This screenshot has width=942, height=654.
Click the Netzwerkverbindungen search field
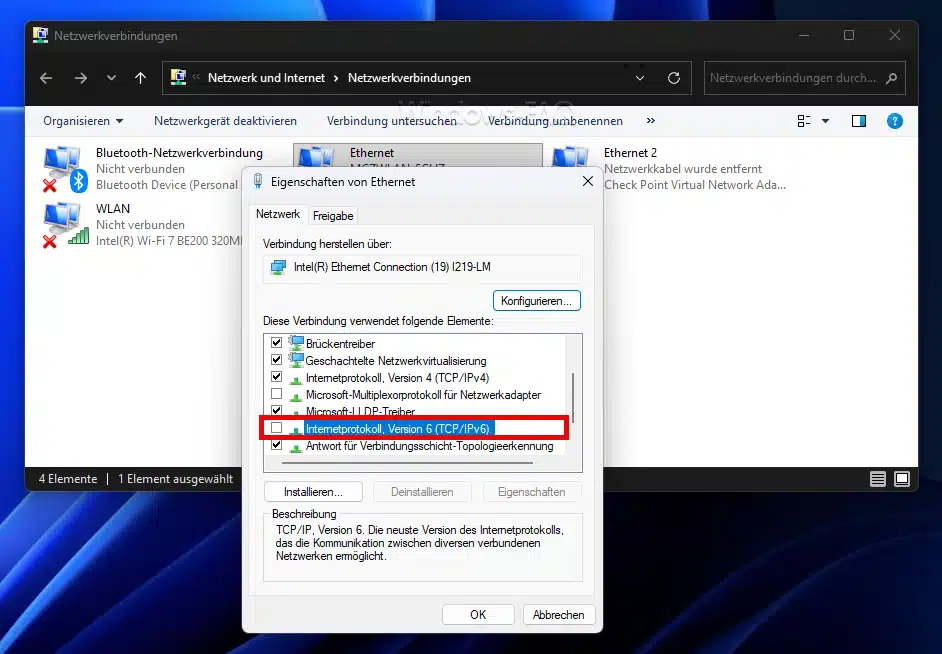(795, 78)
